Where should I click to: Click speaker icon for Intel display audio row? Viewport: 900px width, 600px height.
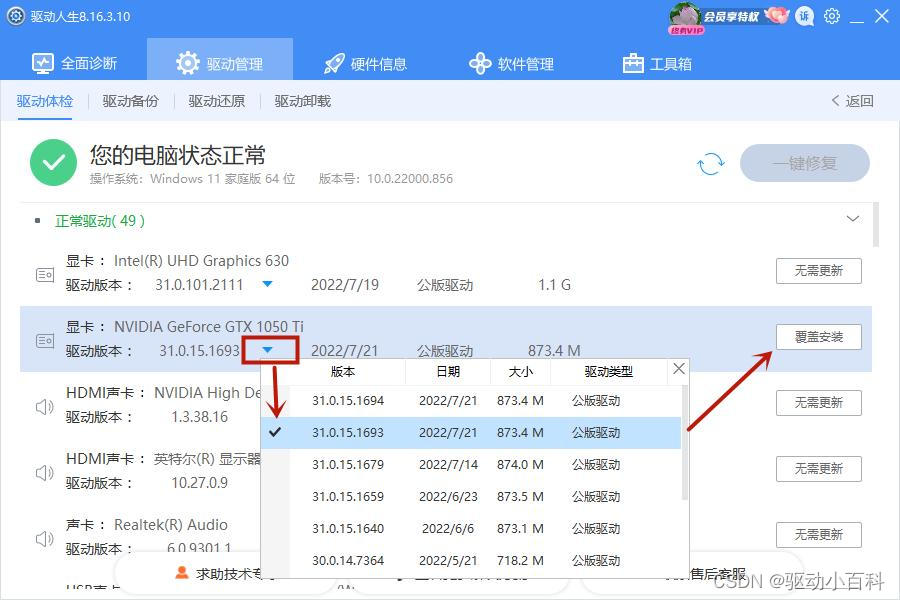pyautogui.click(x=44, y=473)
